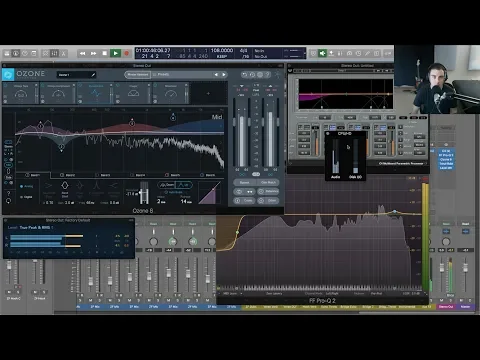Click the Dither button in Ozone

(268, 200)
